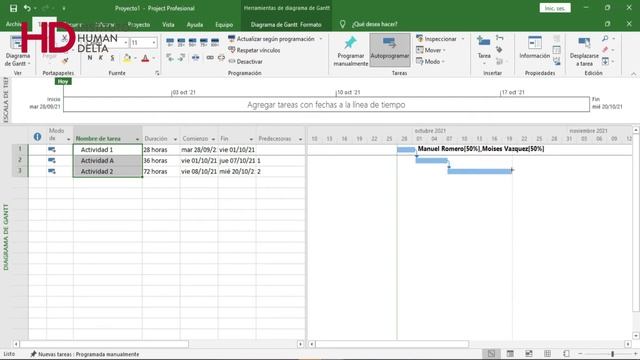Collapse the ribbon with the chevron

pyautogui.click(x=633, y=74)
